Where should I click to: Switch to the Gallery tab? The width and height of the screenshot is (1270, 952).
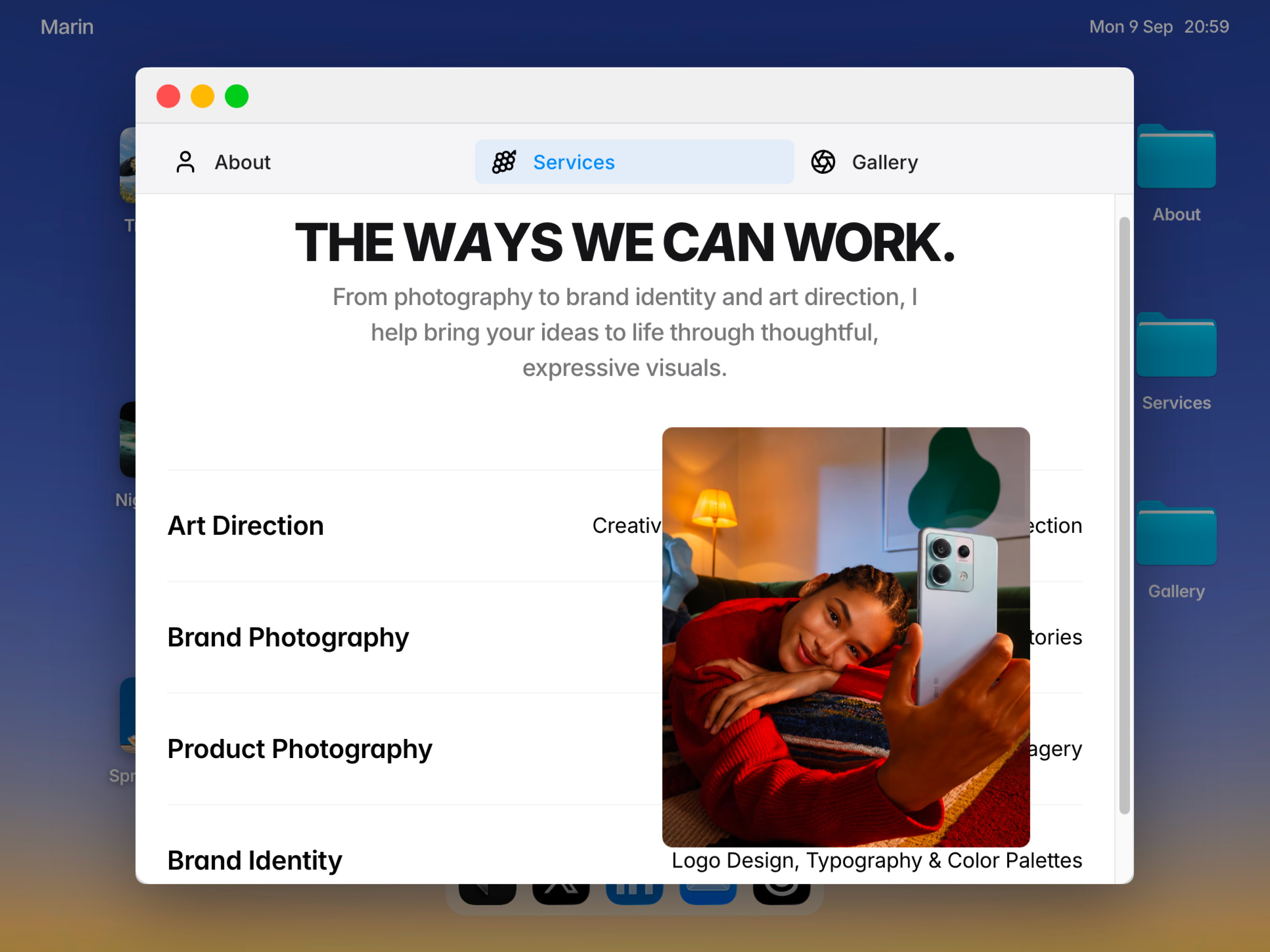pos(954,162)
